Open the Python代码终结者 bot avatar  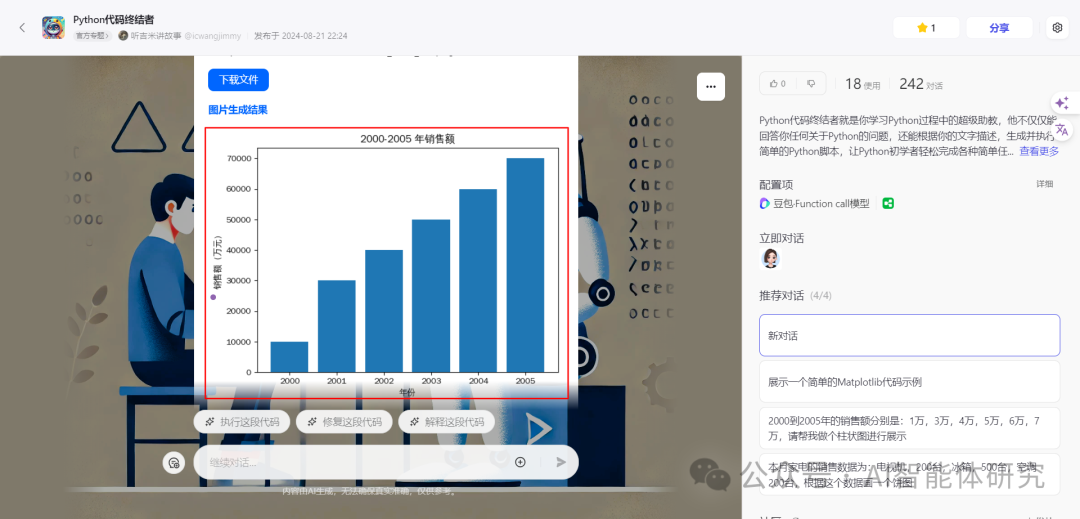53,28
